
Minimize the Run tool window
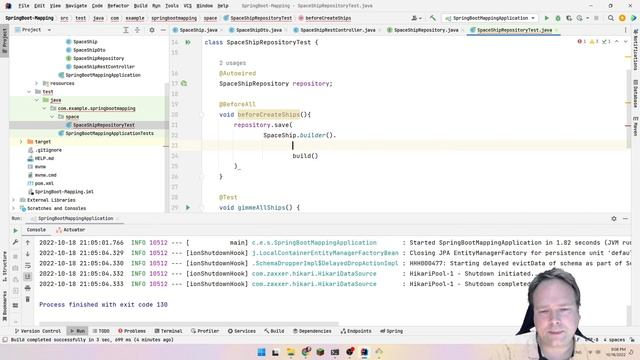pos(625,219)
